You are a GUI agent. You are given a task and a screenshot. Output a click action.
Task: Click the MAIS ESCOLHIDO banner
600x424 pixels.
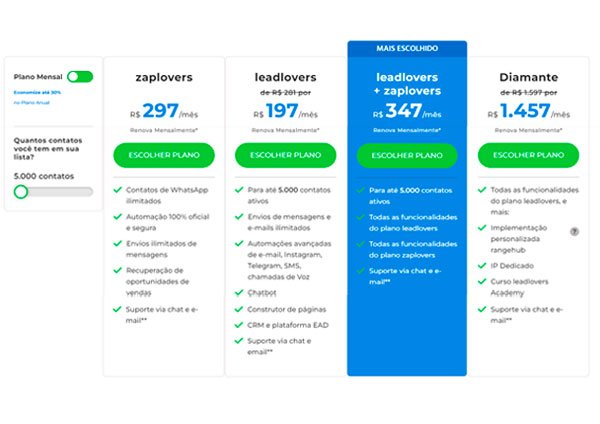click(x=407, y=49)
